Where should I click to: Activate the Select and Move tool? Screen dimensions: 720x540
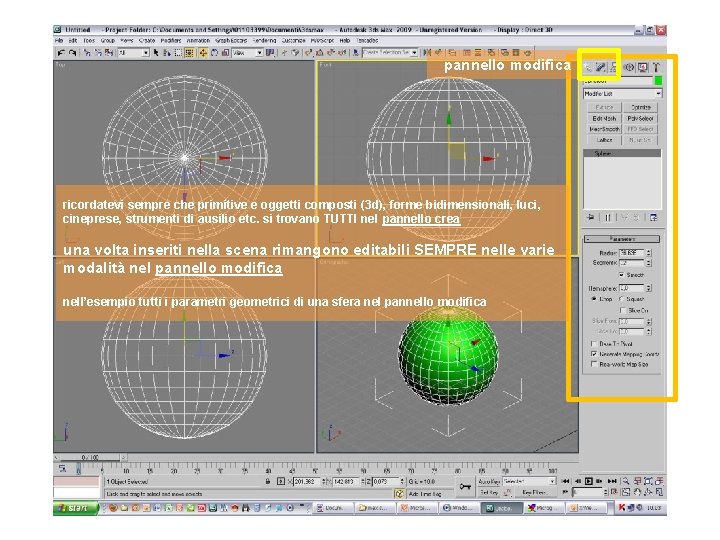point(203,53)
